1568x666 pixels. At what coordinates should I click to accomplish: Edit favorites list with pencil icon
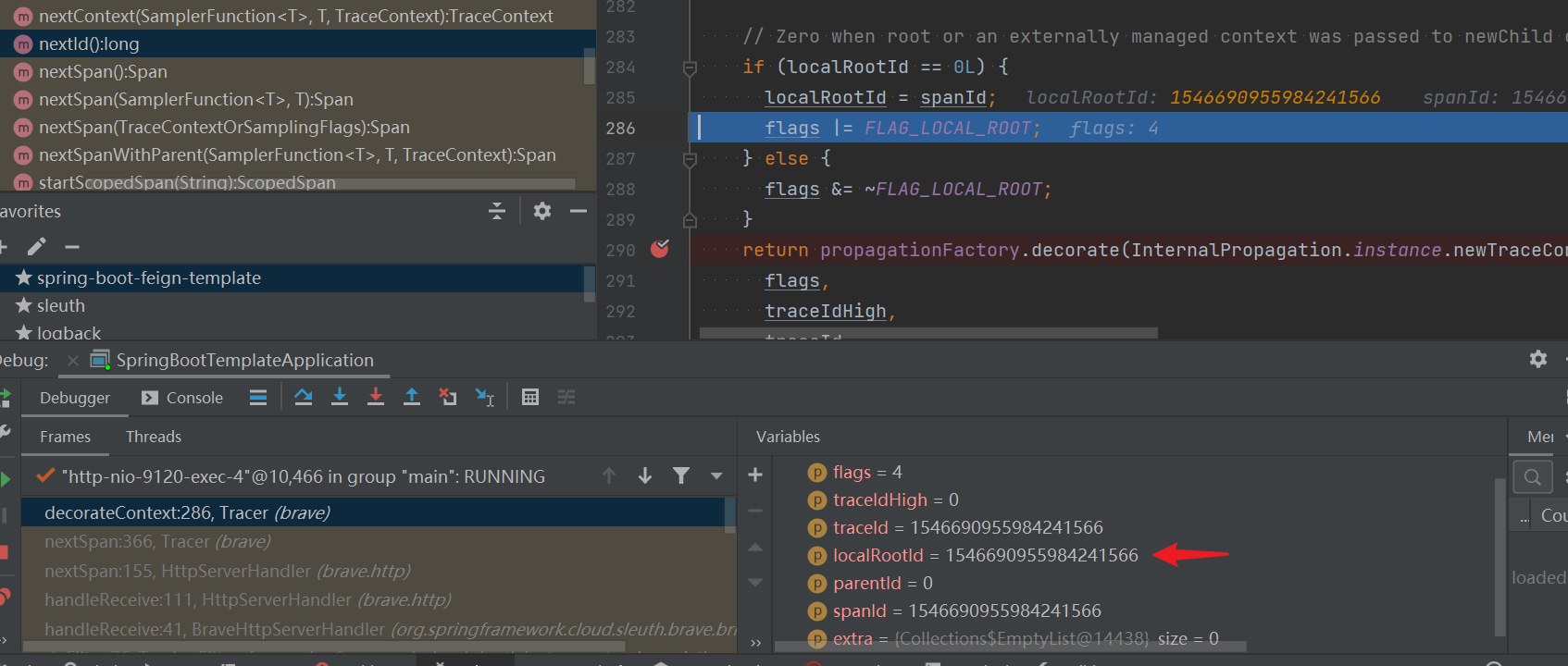[x=37, y=247]
